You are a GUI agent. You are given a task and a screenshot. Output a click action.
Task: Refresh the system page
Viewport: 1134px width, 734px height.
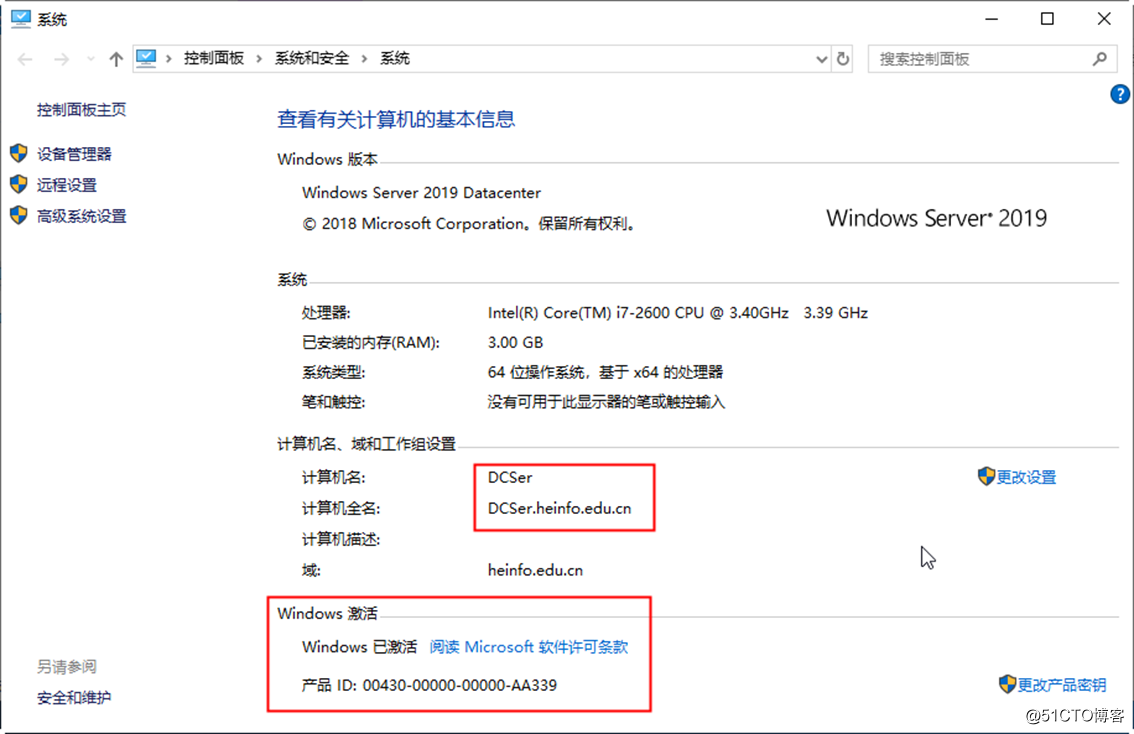(843, 59)
